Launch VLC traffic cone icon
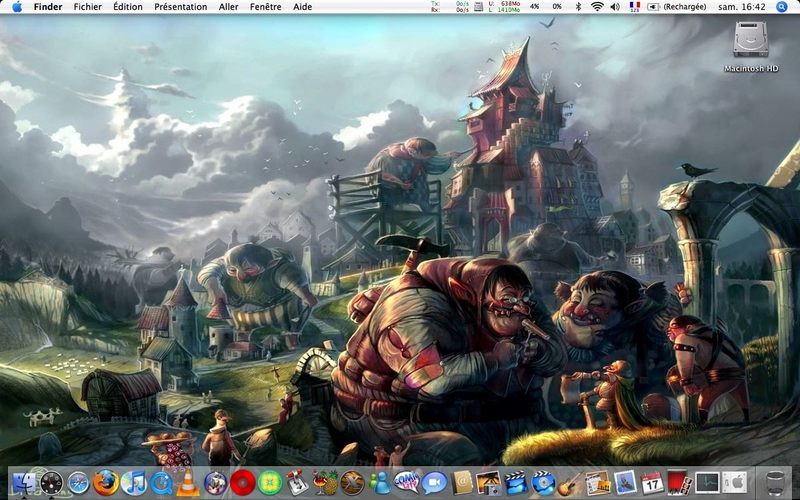 (x=188, y=483)
